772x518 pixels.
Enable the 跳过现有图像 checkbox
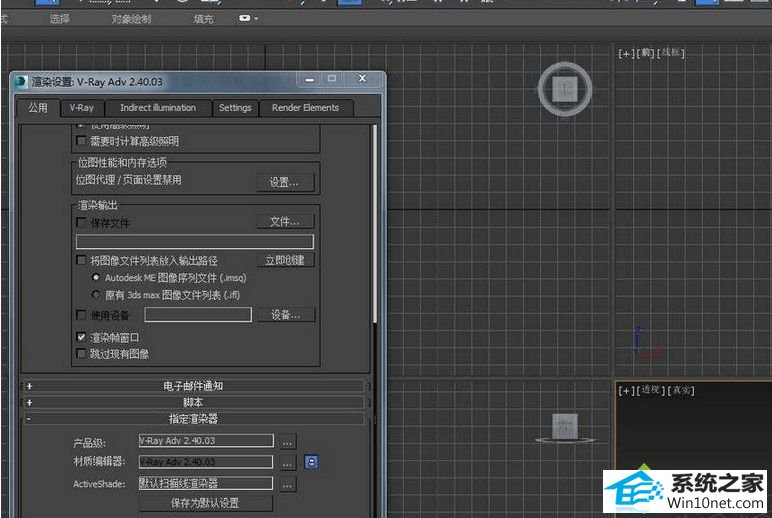(81, 354)
